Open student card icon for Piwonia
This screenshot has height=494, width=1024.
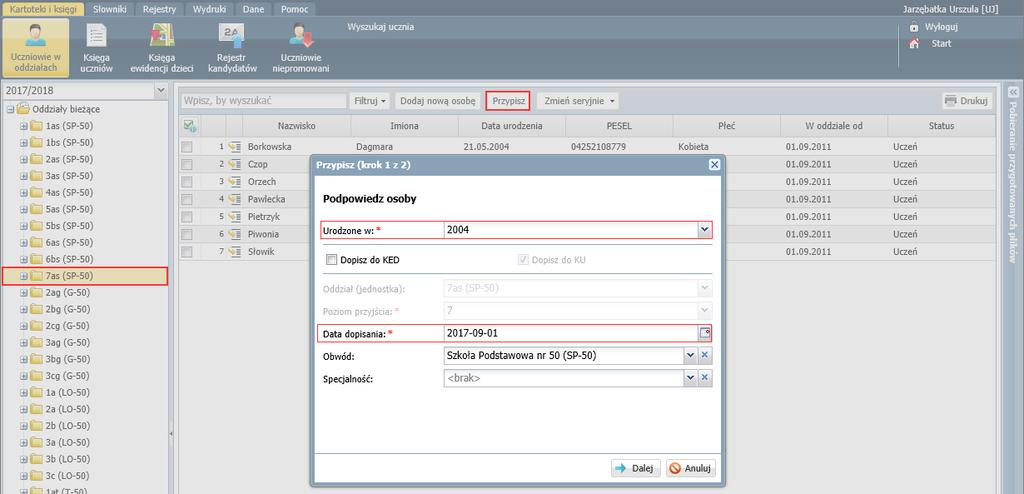coord(235,234)
